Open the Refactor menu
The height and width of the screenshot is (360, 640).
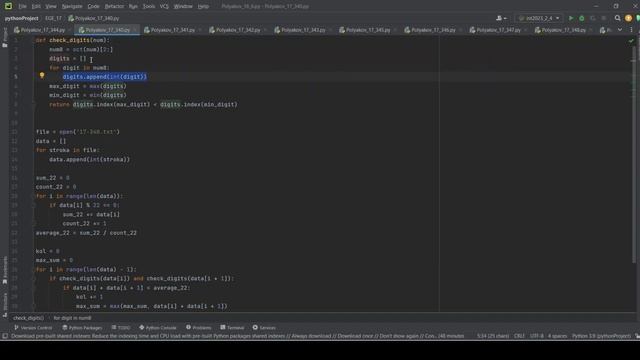point(114,7)
